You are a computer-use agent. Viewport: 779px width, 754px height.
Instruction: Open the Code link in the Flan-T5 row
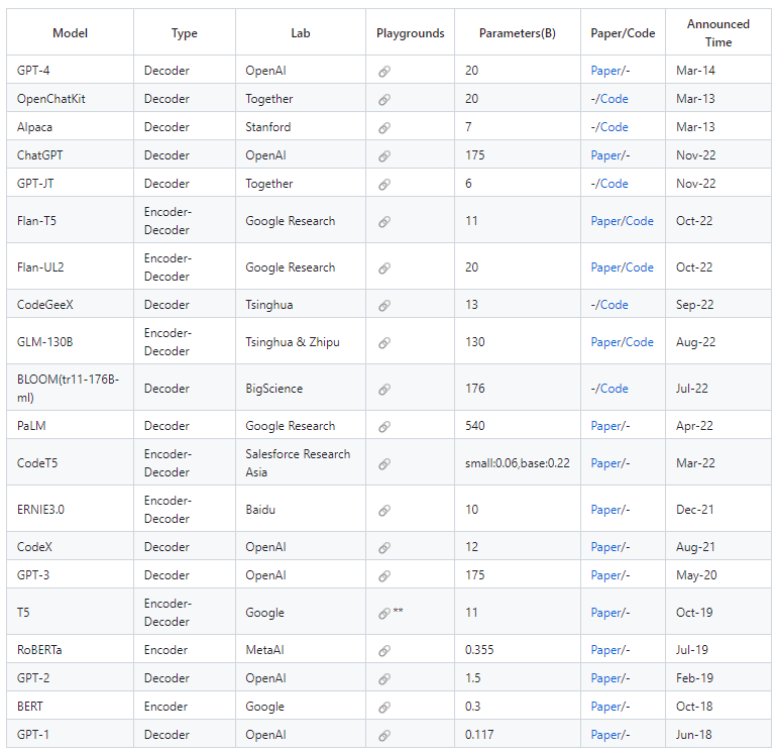639,221
